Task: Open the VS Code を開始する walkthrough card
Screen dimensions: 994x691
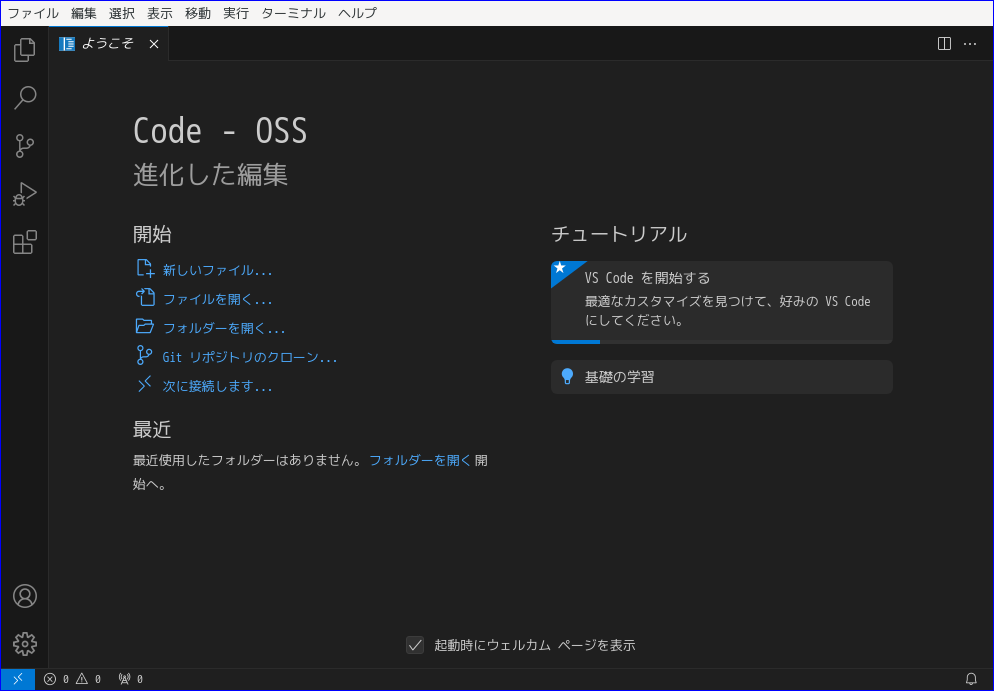Action: [x=722, y=302]
